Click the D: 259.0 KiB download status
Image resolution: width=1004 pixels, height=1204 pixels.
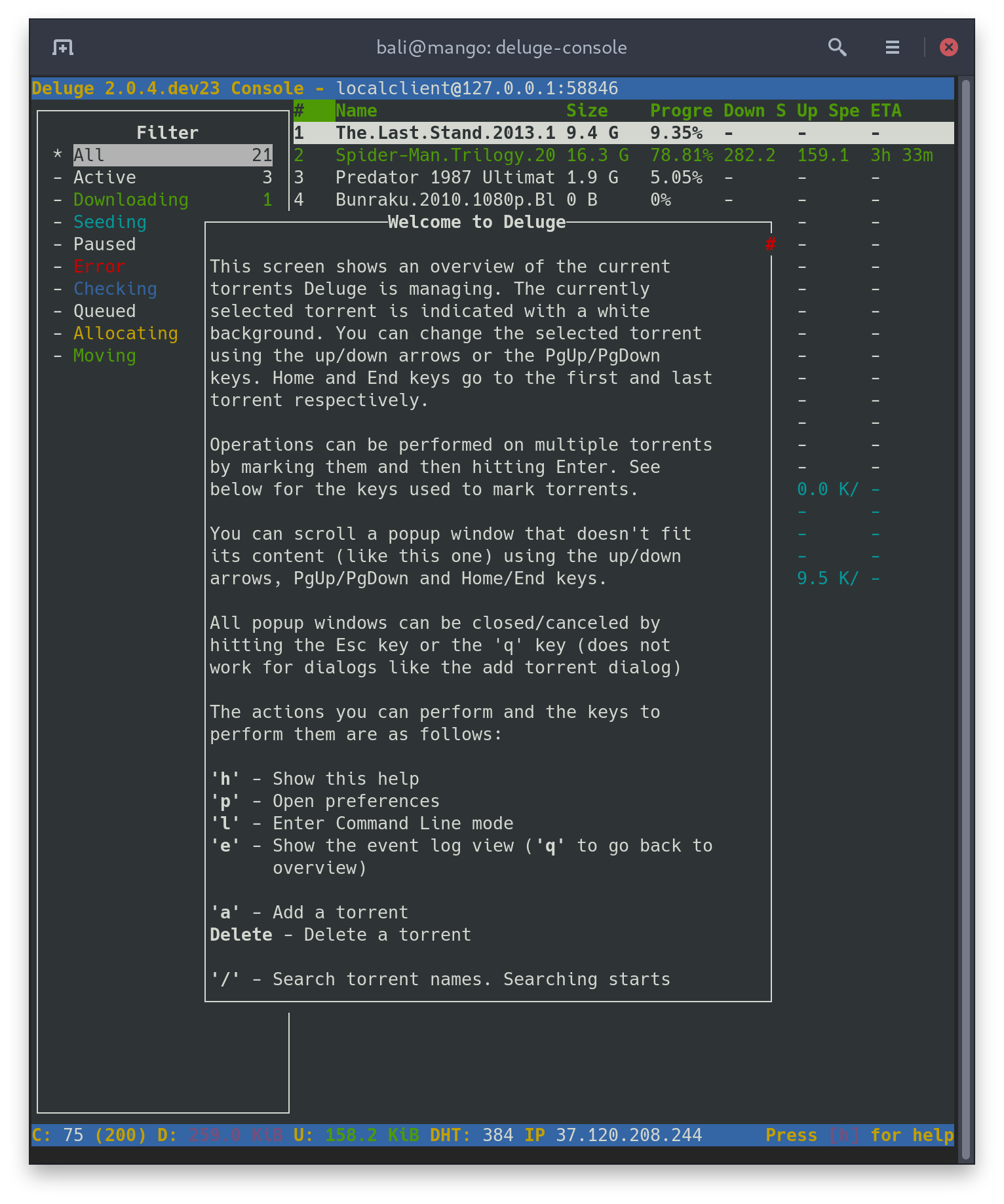coord(220,1135)
